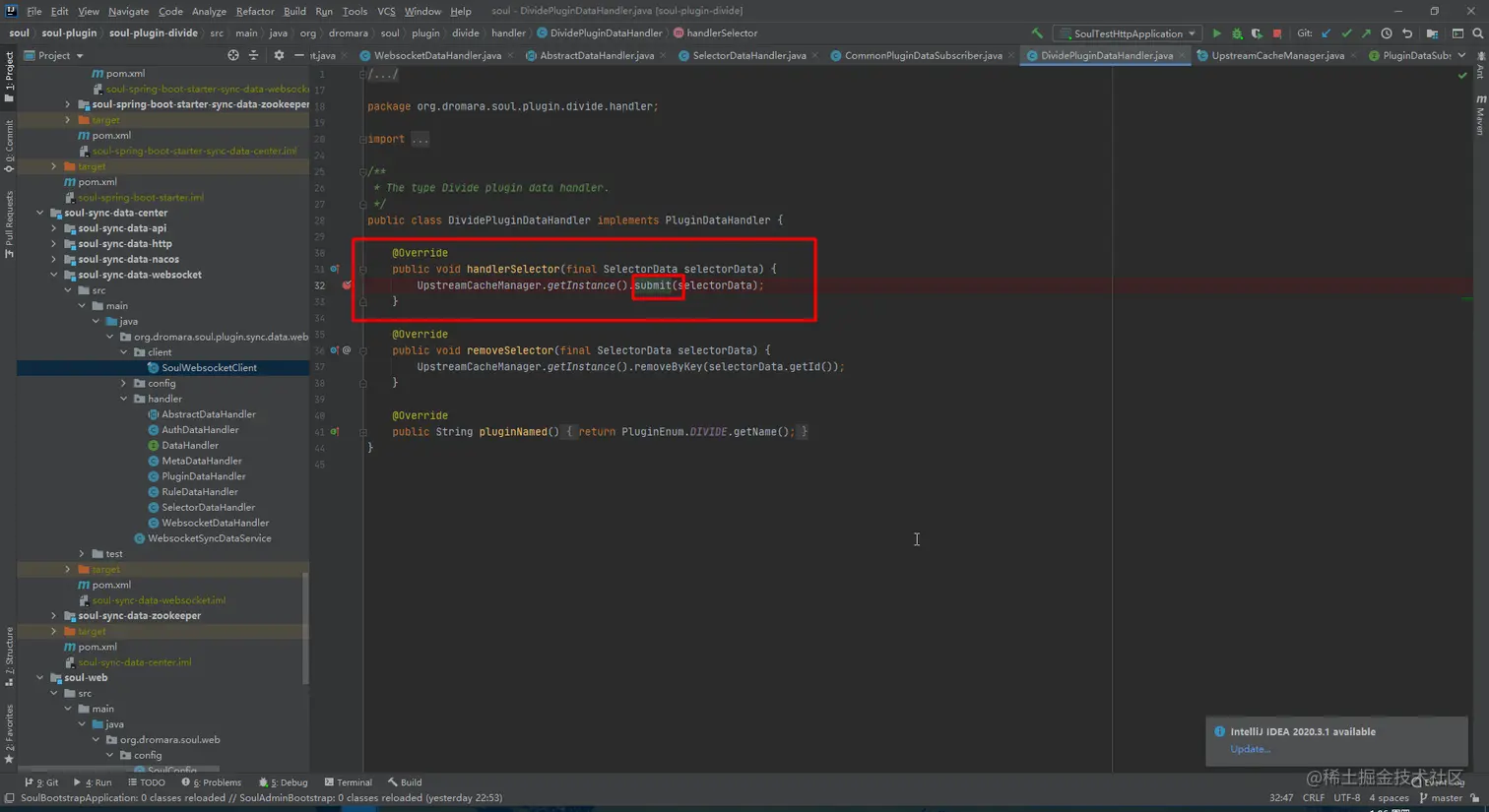Toggle tool window bars from the status bar corner
The height and width of the screenshot is (812, 1489).
(x=9, y=798)
